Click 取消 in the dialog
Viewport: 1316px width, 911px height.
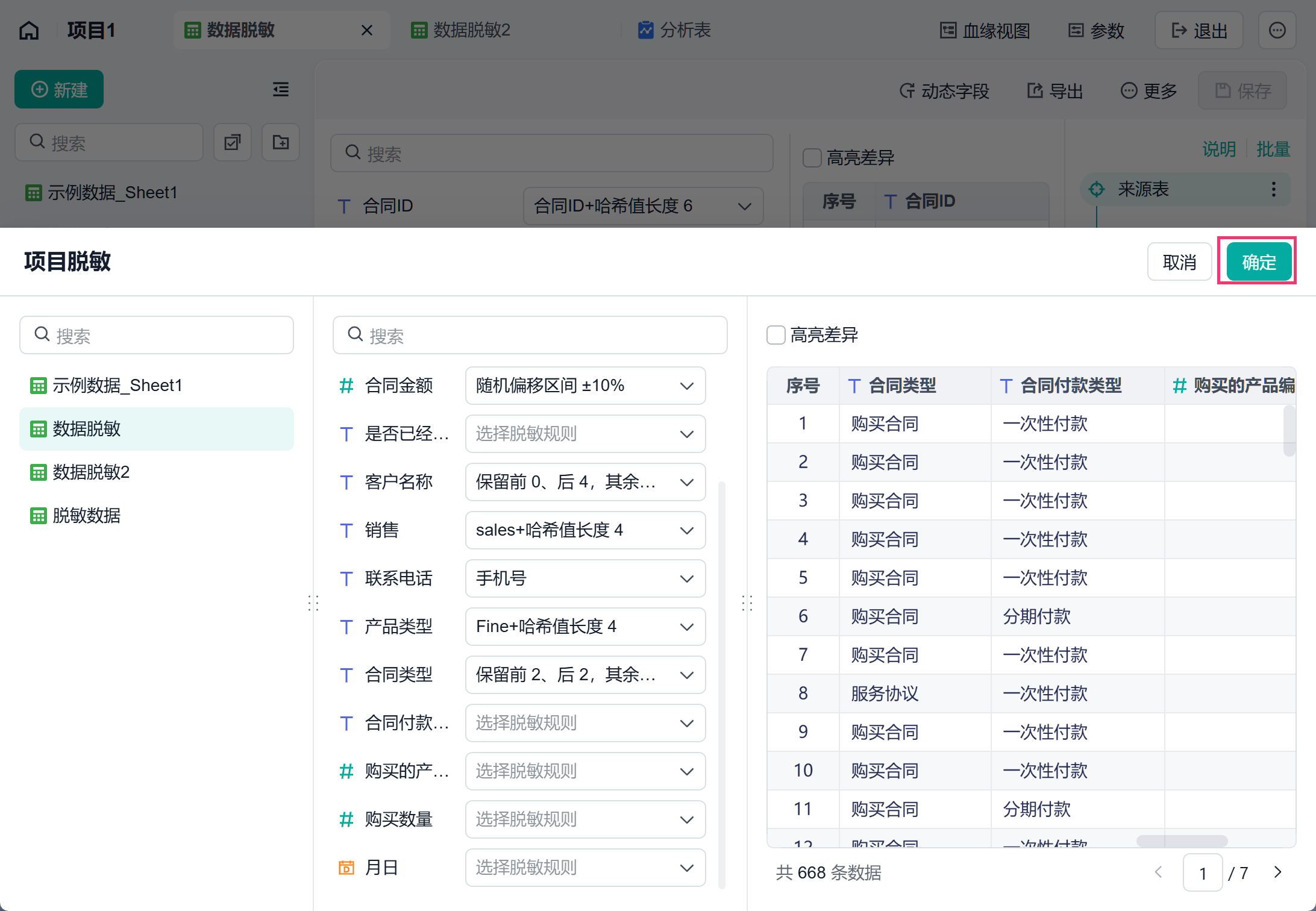(x=1179, y=262)
